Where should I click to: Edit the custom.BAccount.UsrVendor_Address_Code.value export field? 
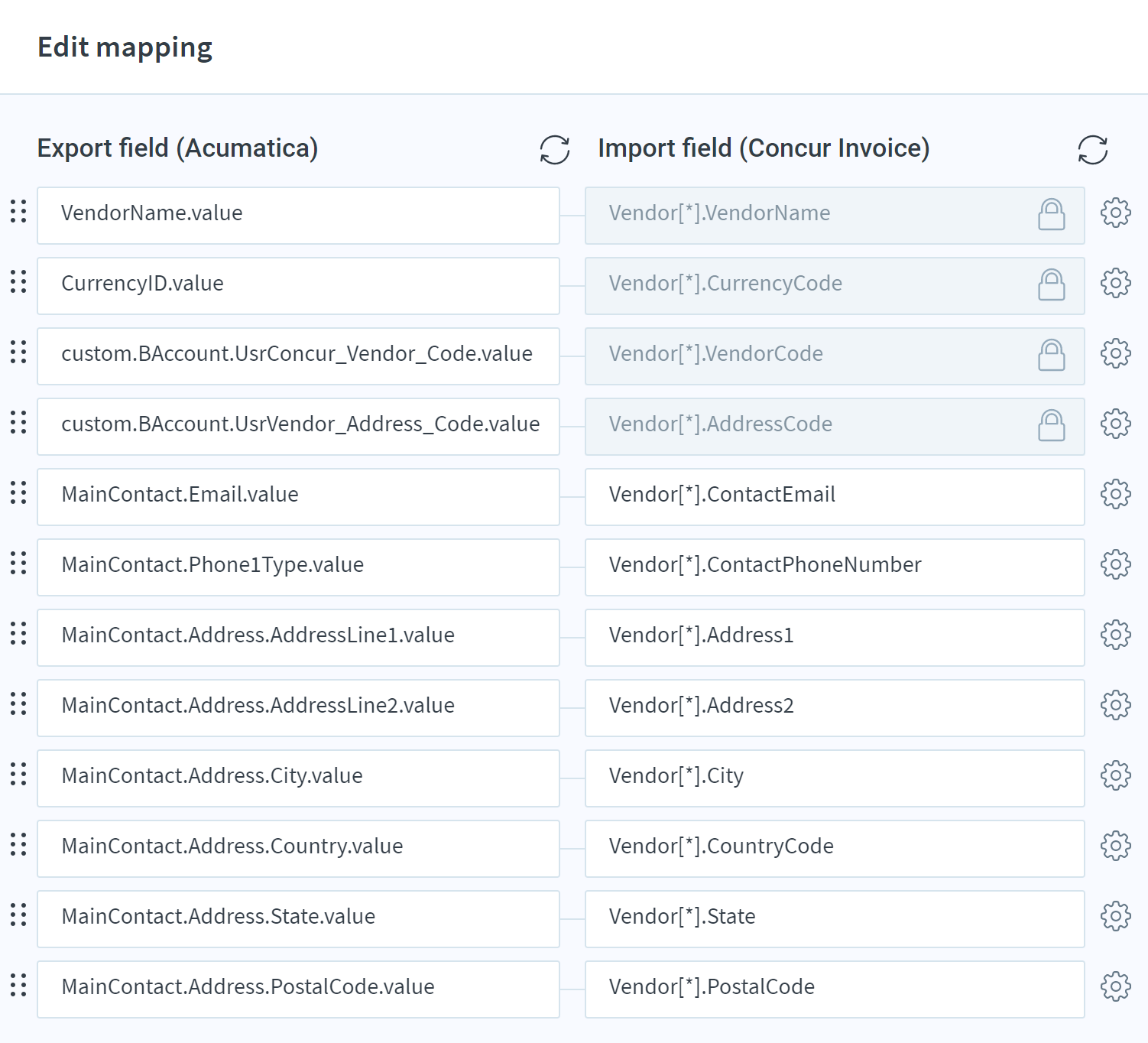(x=298, y=427)
